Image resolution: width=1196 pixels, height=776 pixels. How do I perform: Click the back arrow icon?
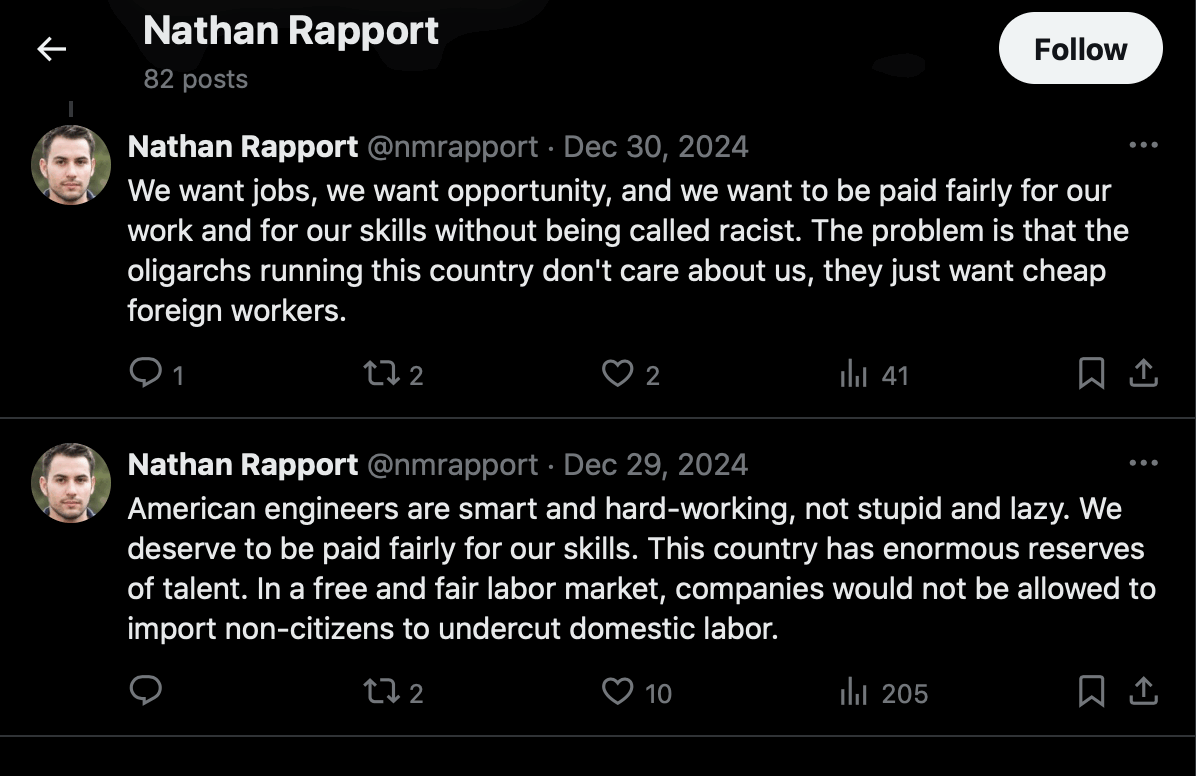tap(51, 49)
